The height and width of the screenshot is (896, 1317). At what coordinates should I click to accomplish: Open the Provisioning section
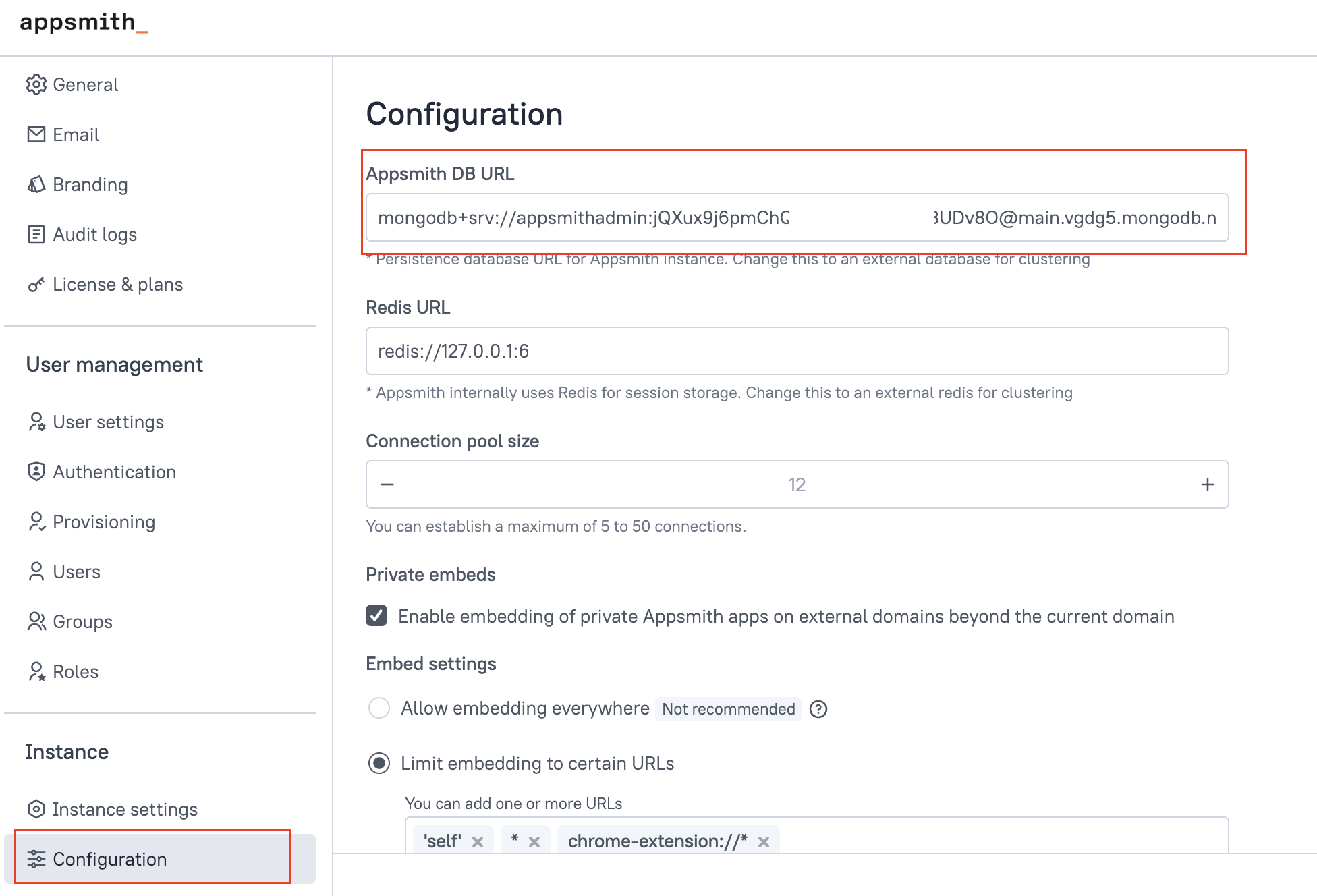click(x=104, y=522)
